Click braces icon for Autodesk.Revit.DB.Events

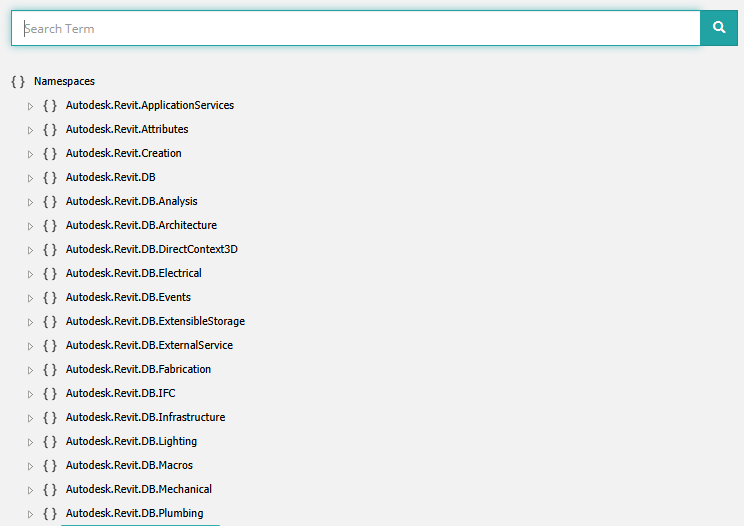pos(50,297)
